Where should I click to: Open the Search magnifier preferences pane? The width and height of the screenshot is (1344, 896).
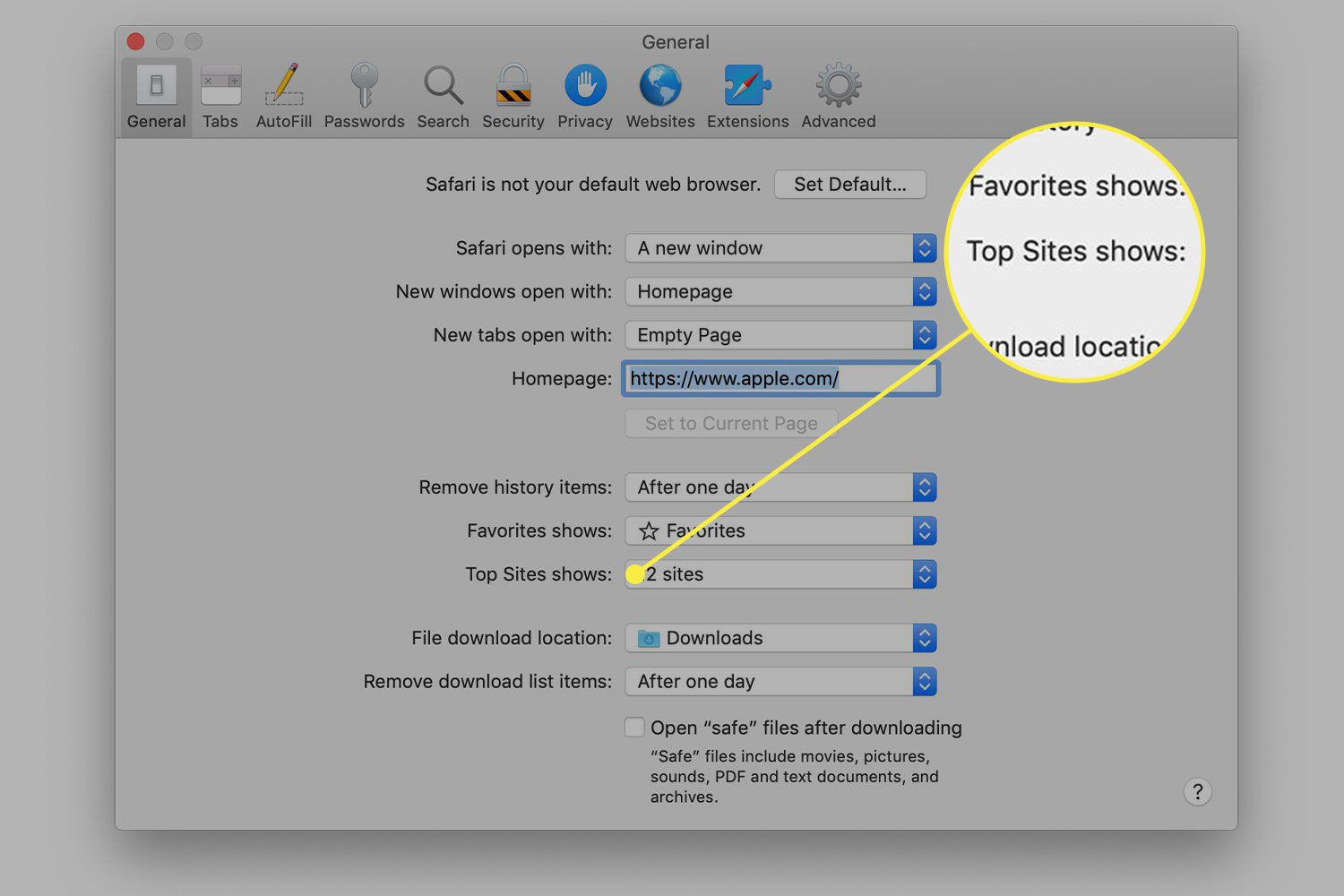coord(443,97)
